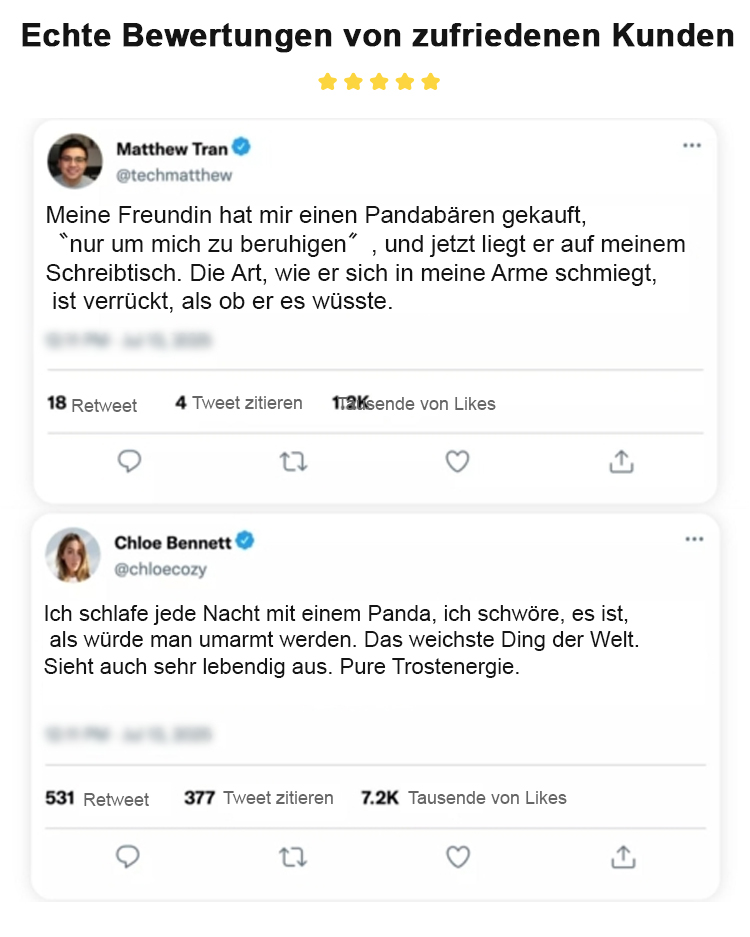View 377 quote tweets on Chloe's post

pyautogui.click(x=259, y=798)
